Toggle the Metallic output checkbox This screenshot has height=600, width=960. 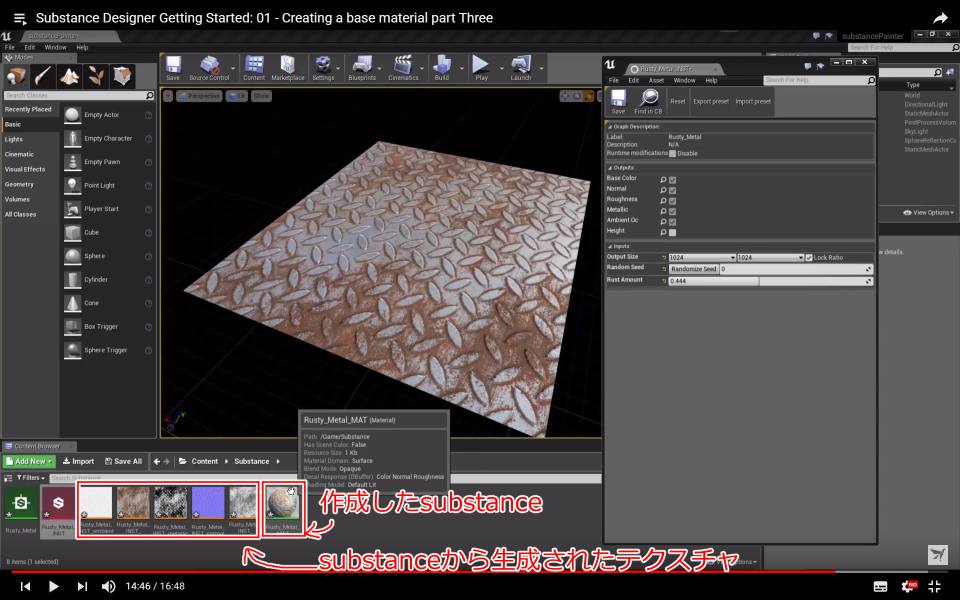pos(672,211)
